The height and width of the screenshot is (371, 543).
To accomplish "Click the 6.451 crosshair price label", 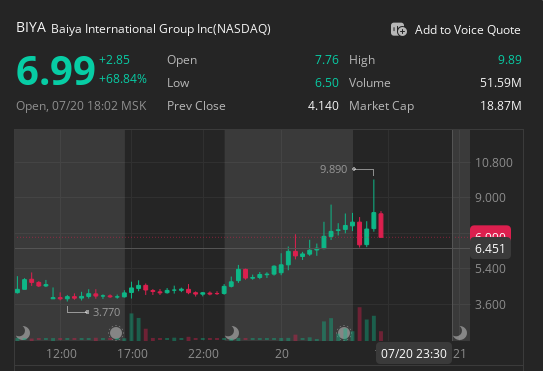I will click(x=490, y=249).
